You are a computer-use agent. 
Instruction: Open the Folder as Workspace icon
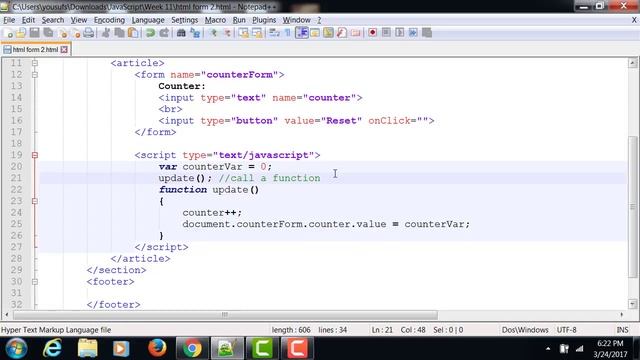356,33
